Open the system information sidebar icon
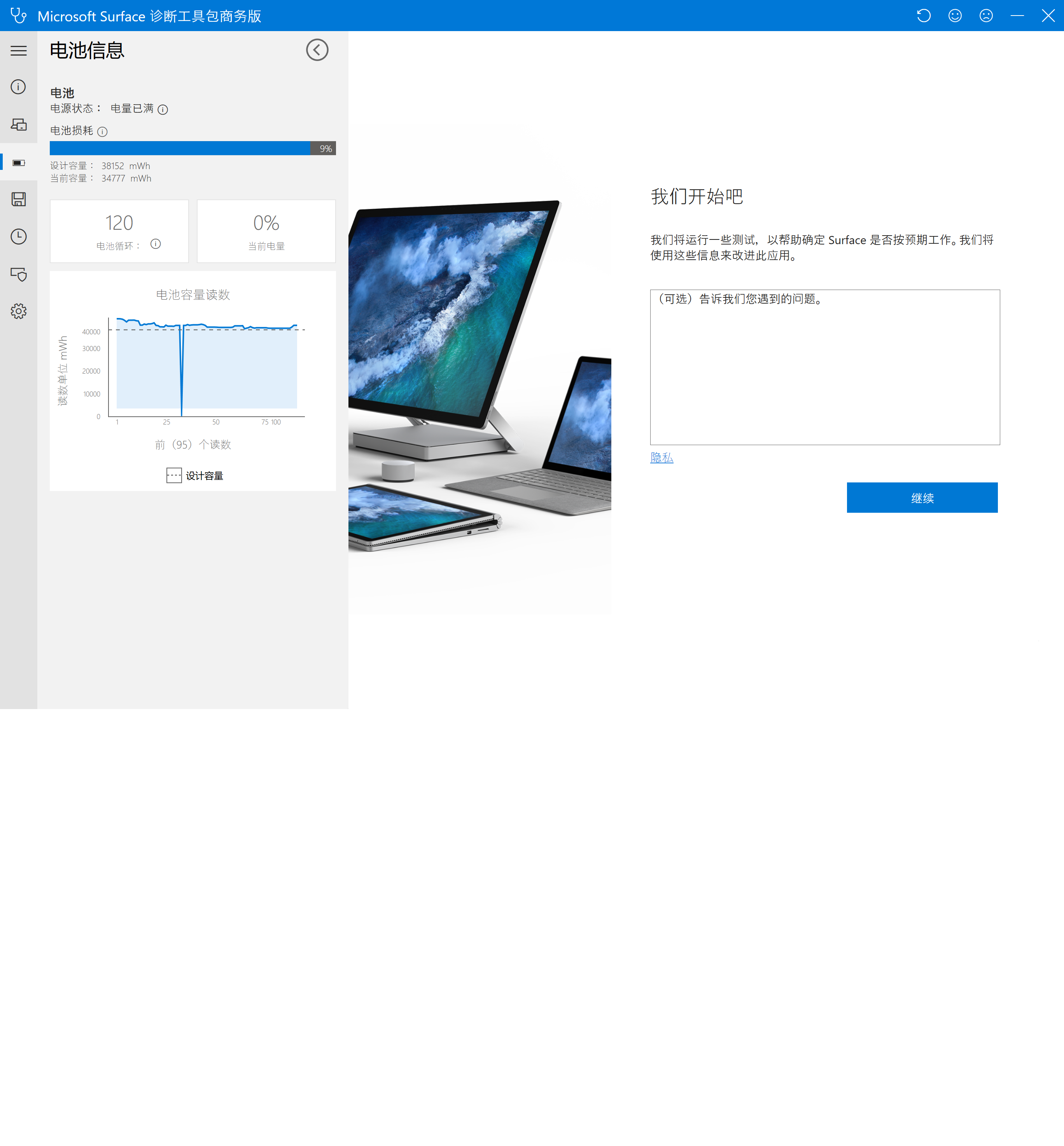The image size is (1064, 1146). coord(18,87)
